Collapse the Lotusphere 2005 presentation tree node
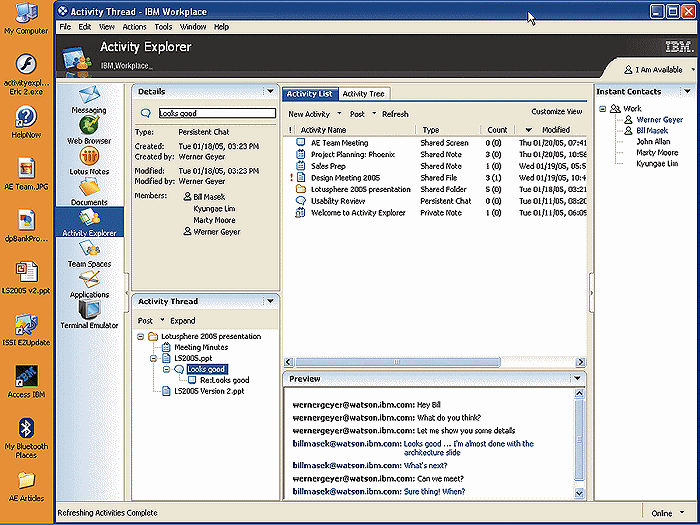 139,337
